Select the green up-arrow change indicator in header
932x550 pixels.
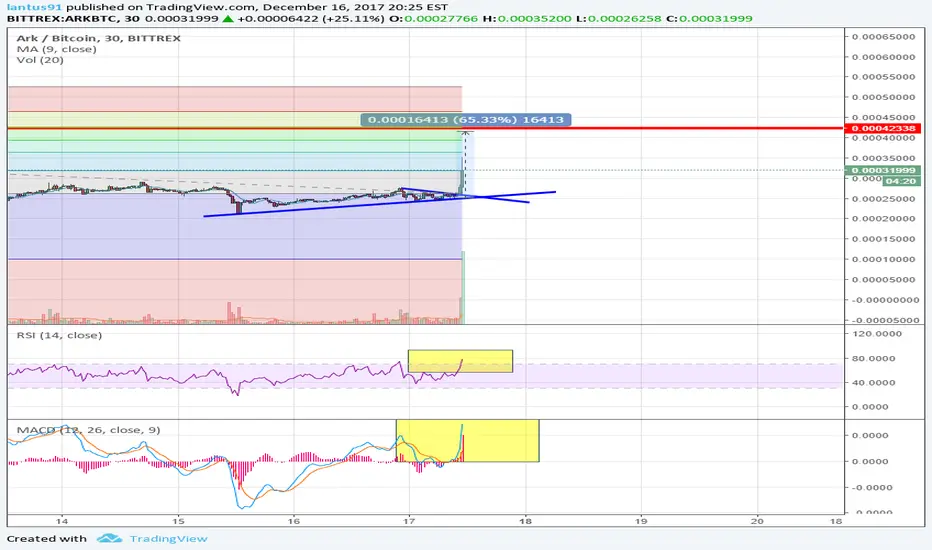228,19
